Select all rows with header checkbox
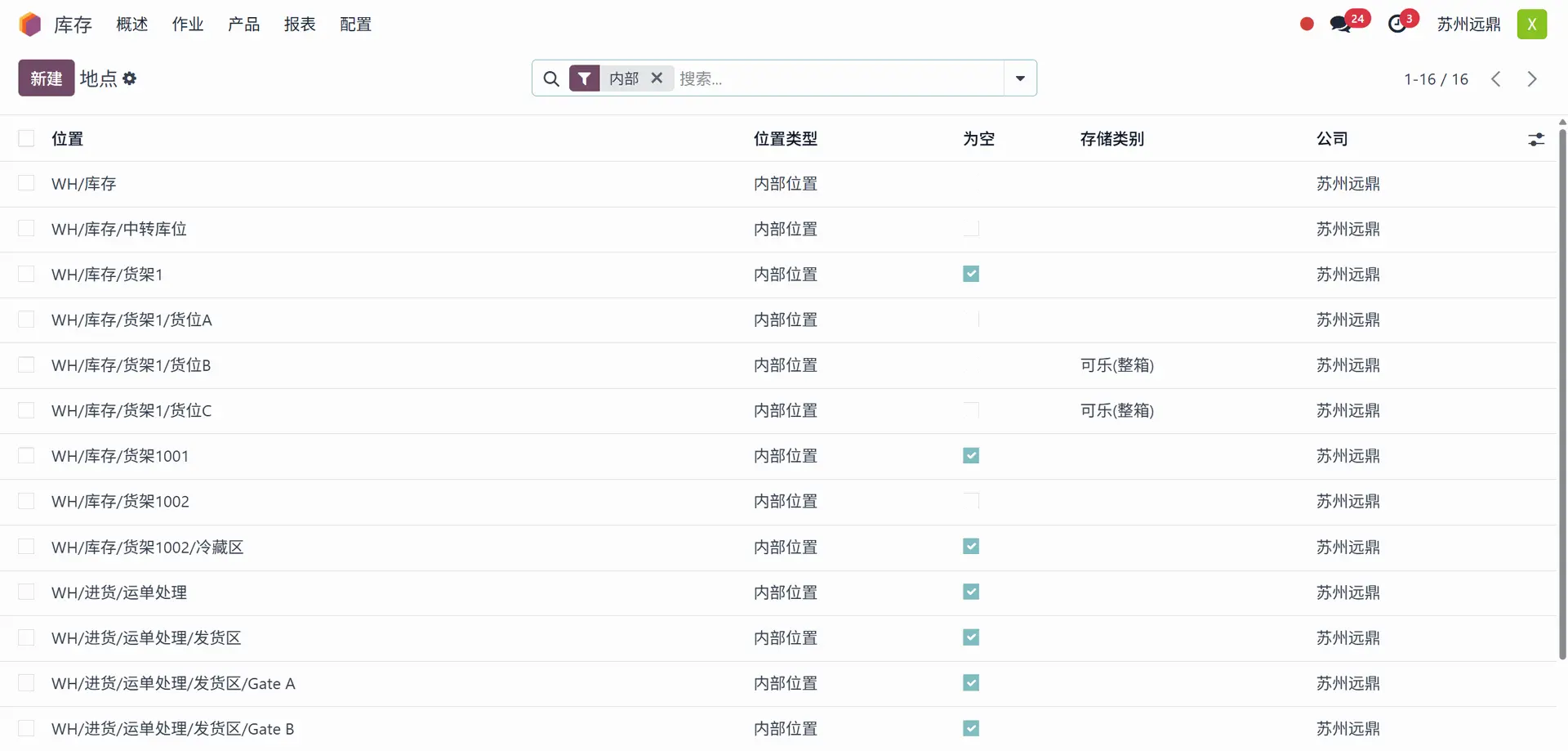 click(x=27, y=139)
